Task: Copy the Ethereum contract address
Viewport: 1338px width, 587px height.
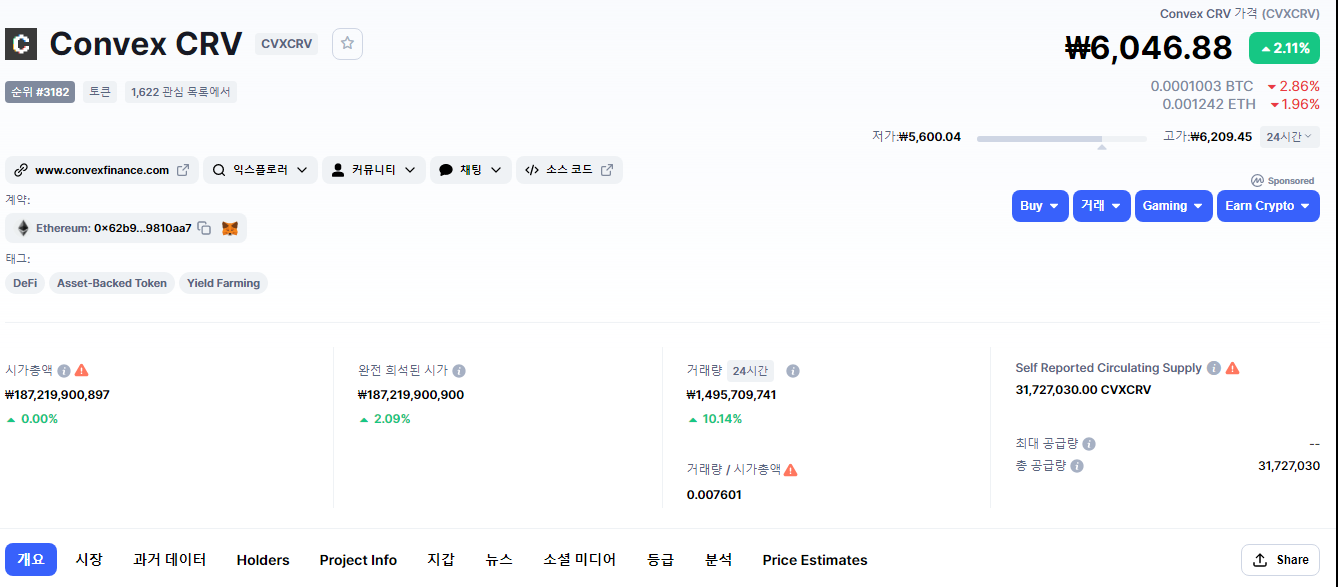Action: tap(204, 228)
